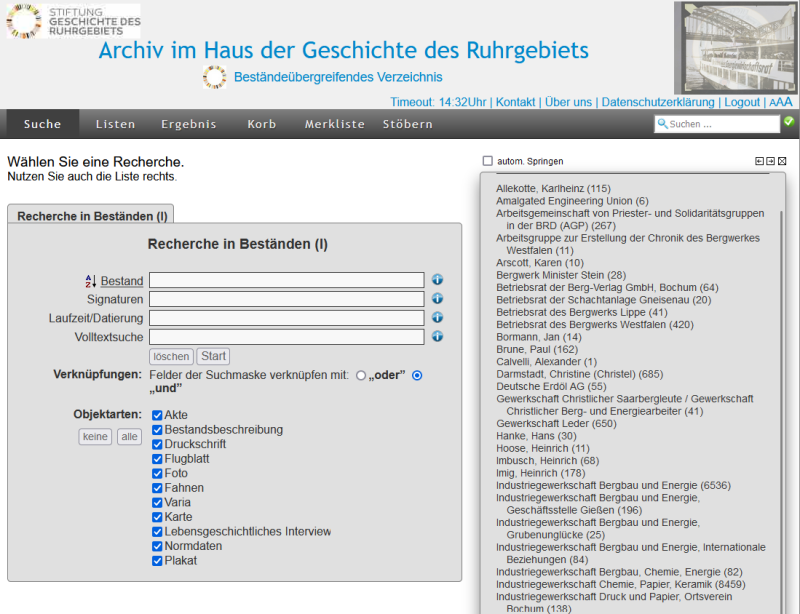Click the alle button under Objektarten
Screen dimensions: 800x614
[x=129, y=437]
